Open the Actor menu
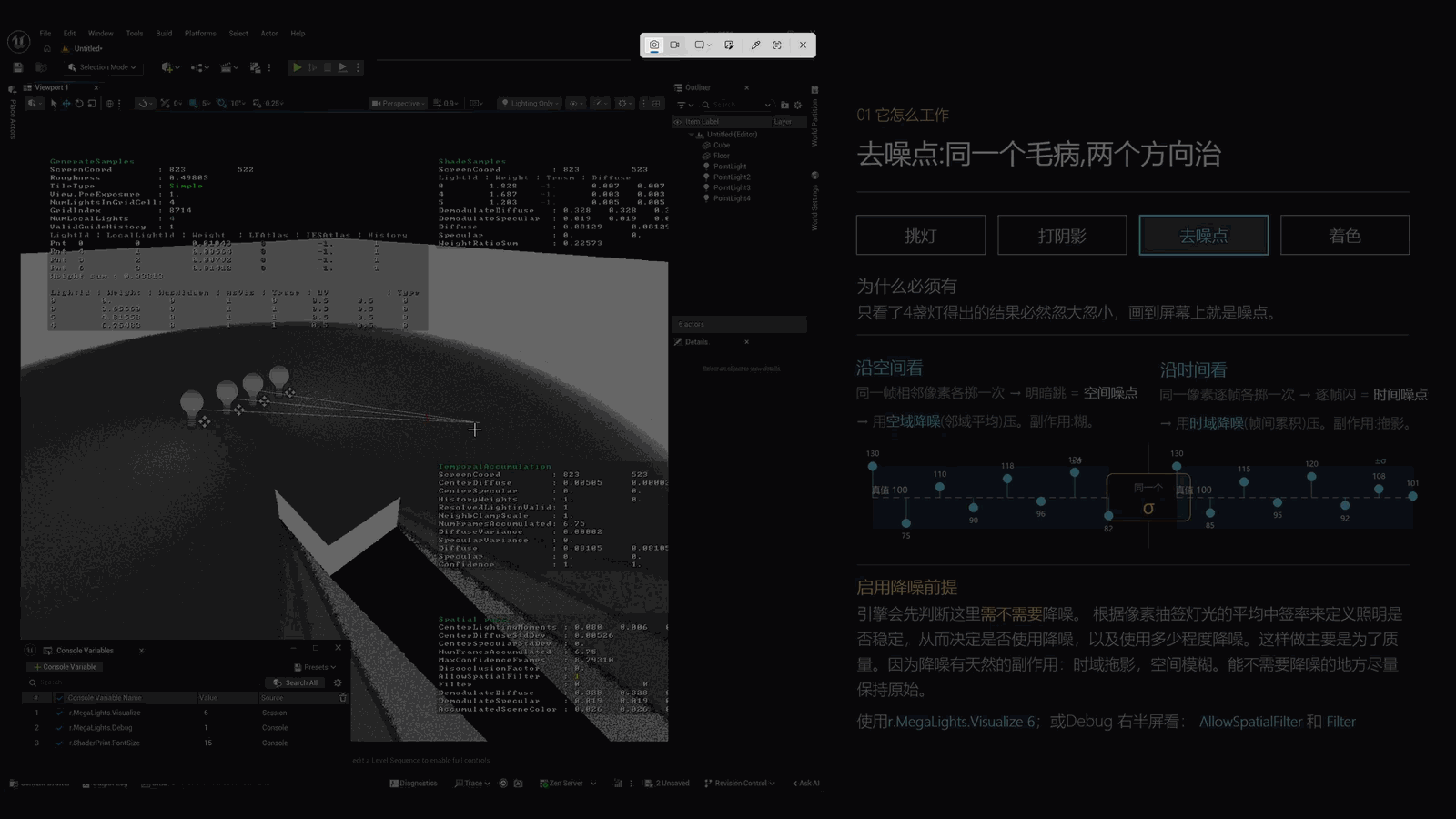The width and height of the screenshot is (1456, 819). [x=269, y=34]
